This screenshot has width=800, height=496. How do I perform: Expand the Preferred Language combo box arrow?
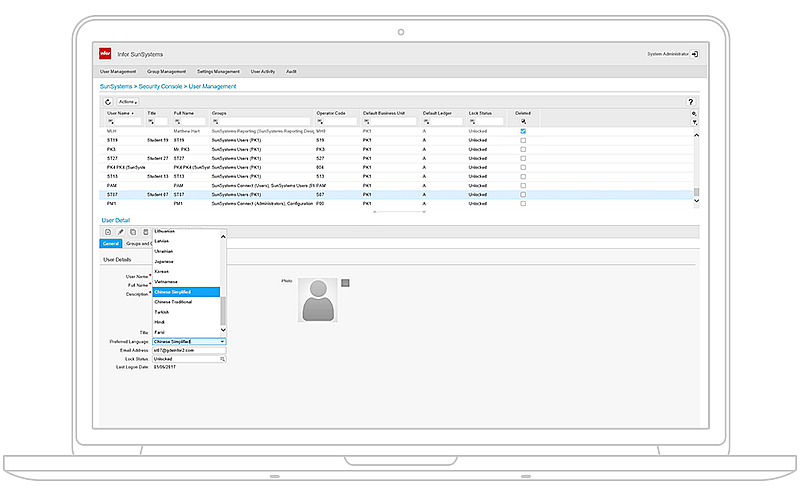tap(222, 341)
